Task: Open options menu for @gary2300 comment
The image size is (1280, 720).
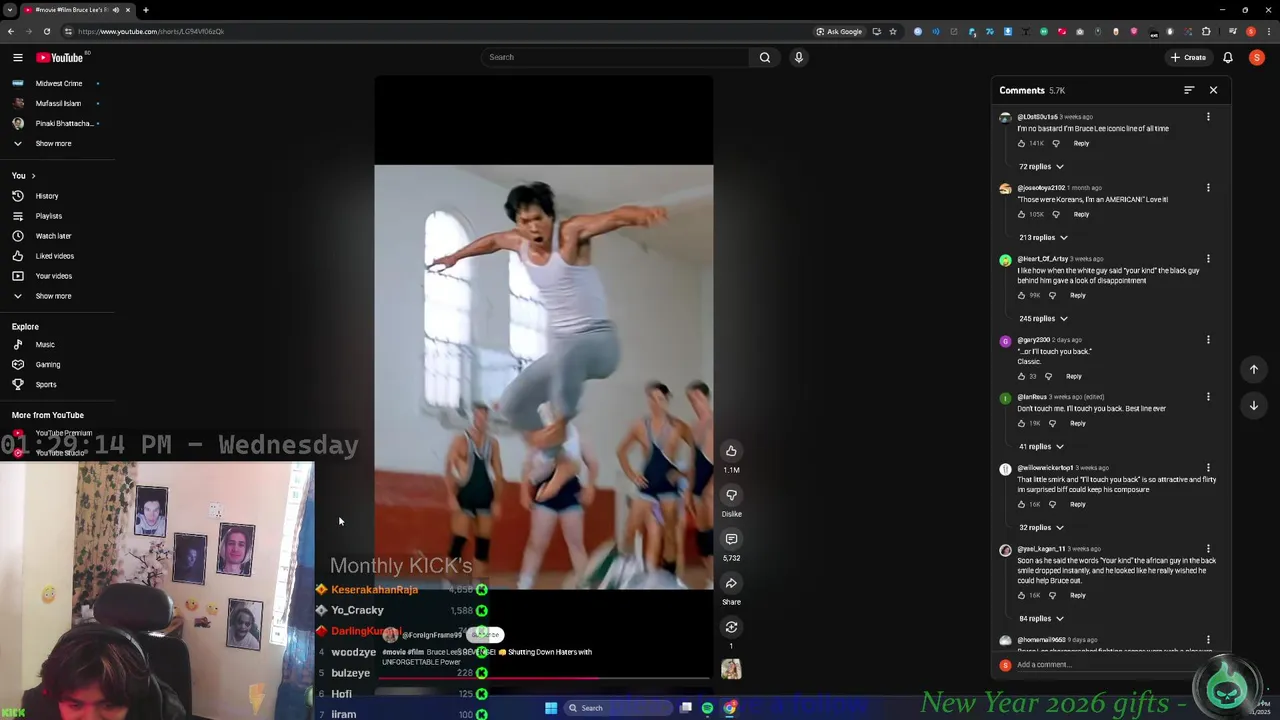Action: click(x=1208, y=340)
